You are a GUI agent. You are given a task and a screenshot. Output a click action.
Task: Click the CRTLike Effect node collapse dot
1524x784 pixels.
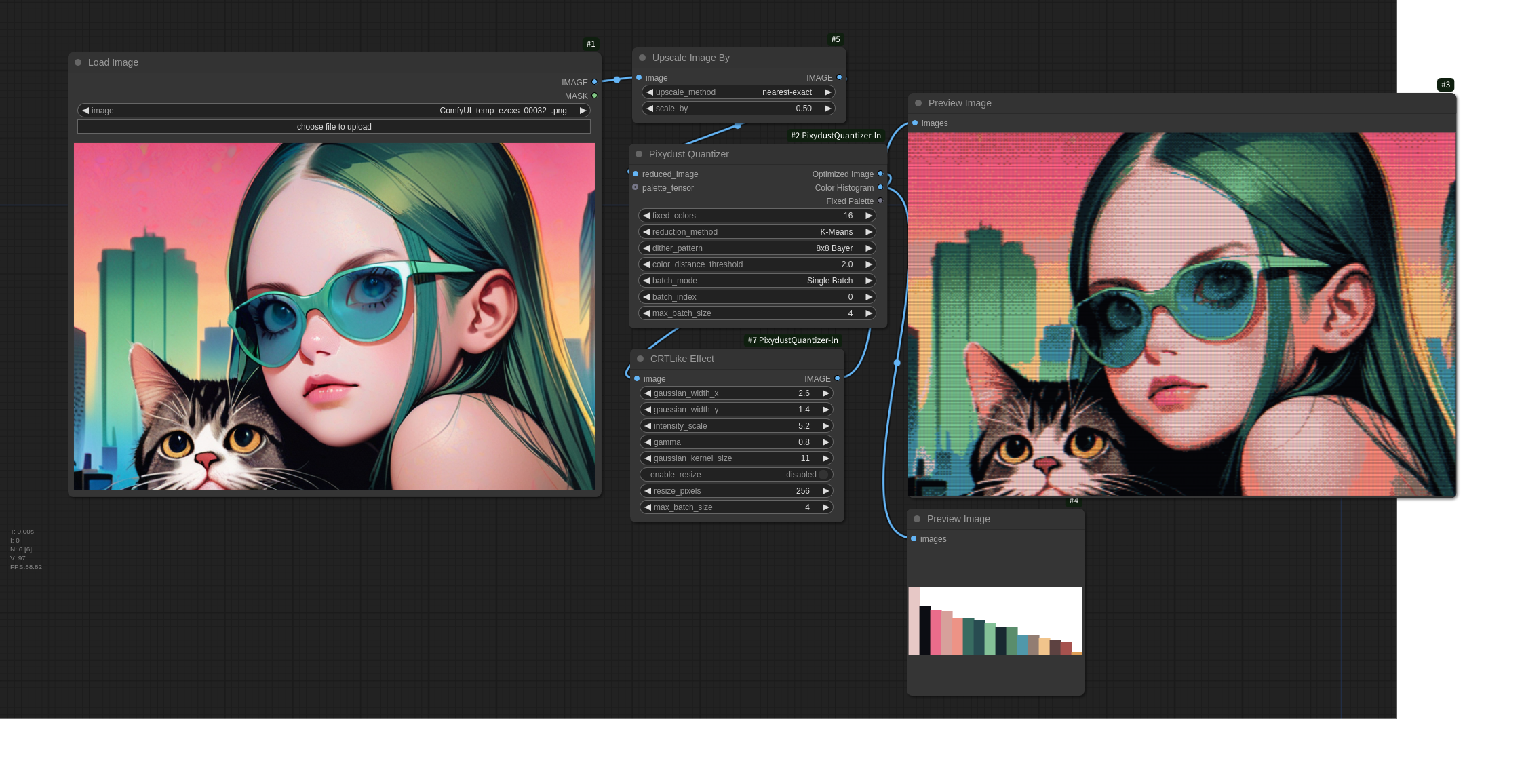640,359
